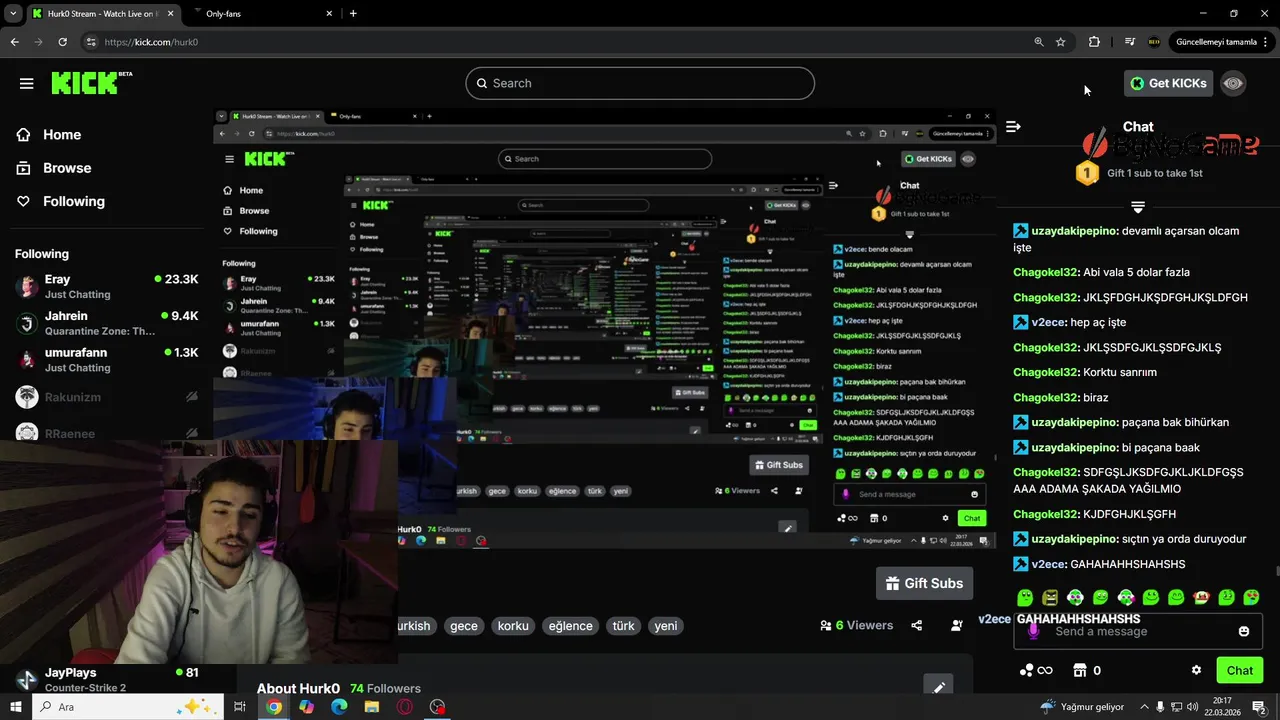Open Opera from the Windows taskbar
This screenshot has width=1280, height=720.
pyautogui.click(x=405, y=707)
